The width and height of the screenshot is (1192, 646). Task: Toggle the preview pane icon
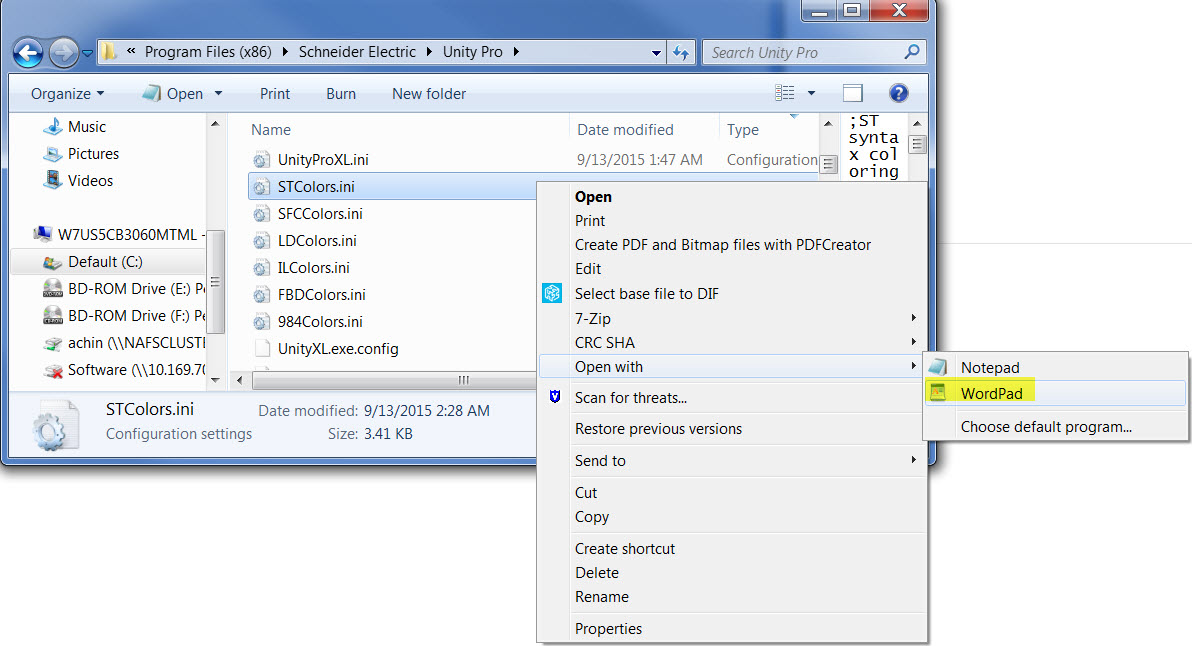tap(853, 93)
